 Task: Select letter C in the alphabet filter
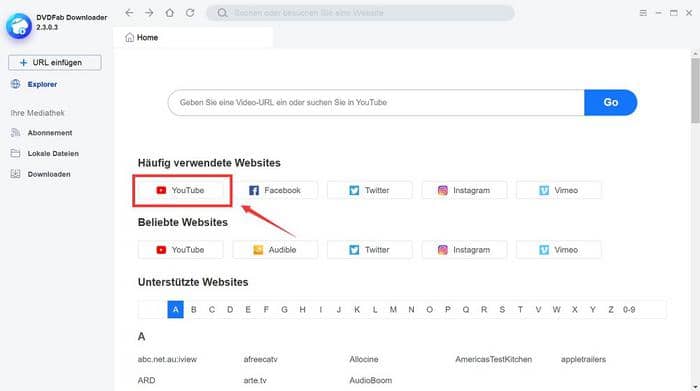212,309
